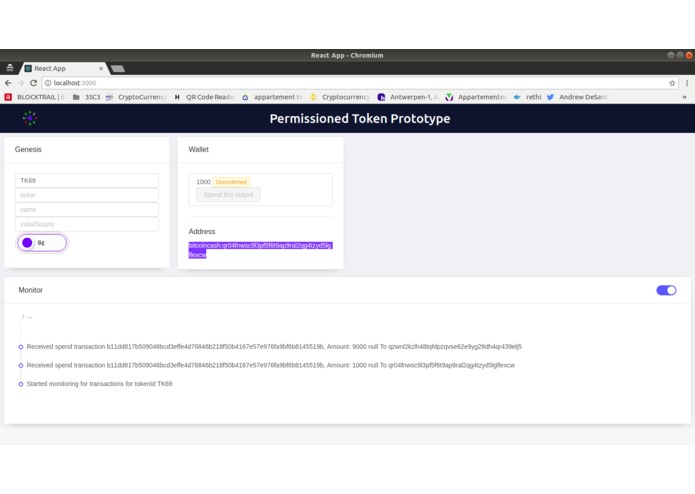Click the browser back arrow
The height and width of the screenshot is (494, 695).
click(x=8, y=83)
